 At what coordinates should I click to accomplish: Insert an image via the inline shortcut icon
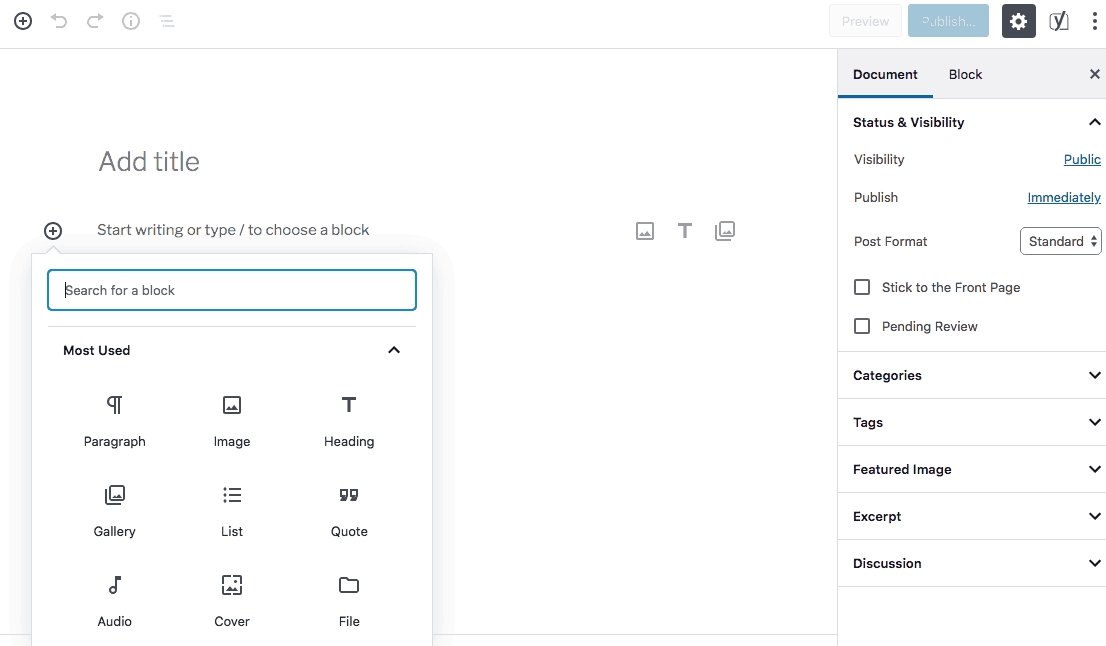tap(645, 231)
